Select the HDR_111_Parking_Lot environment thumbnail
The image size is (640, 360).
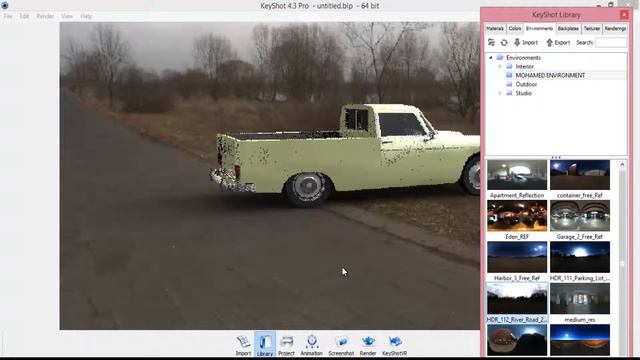click(x=580, y=257)
